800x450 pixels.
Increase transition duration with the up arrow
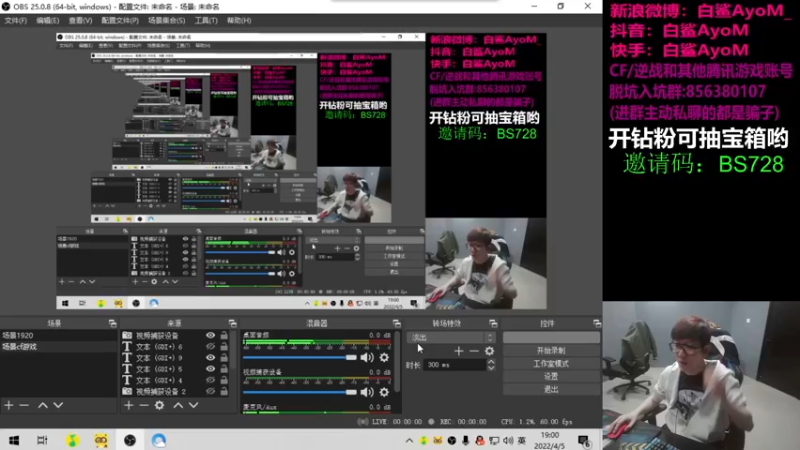point(491,362)
